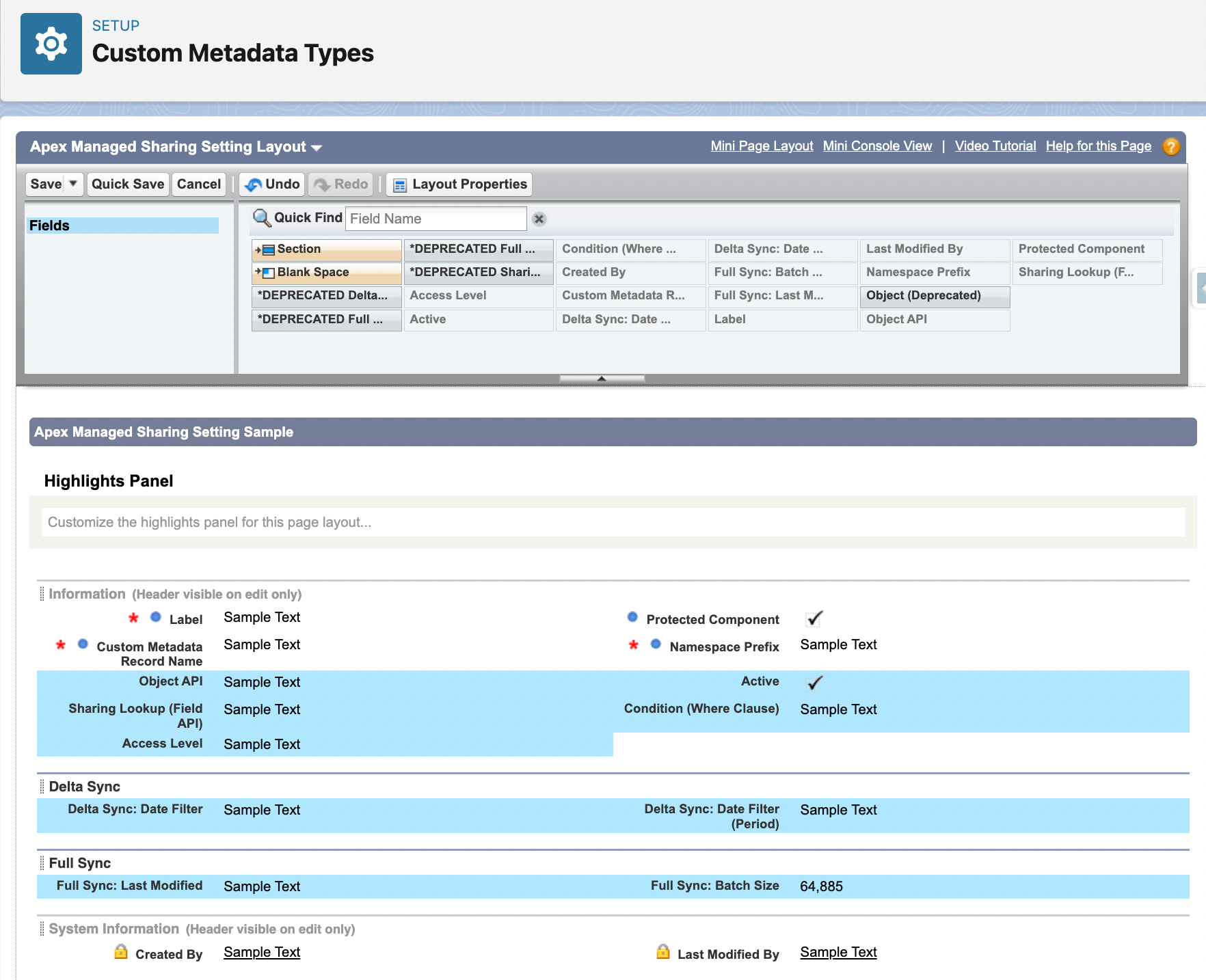Open the Save dropdown arrow
Image resolution: width=1206 pixels, height=980 pixels.
click(73, 184)
